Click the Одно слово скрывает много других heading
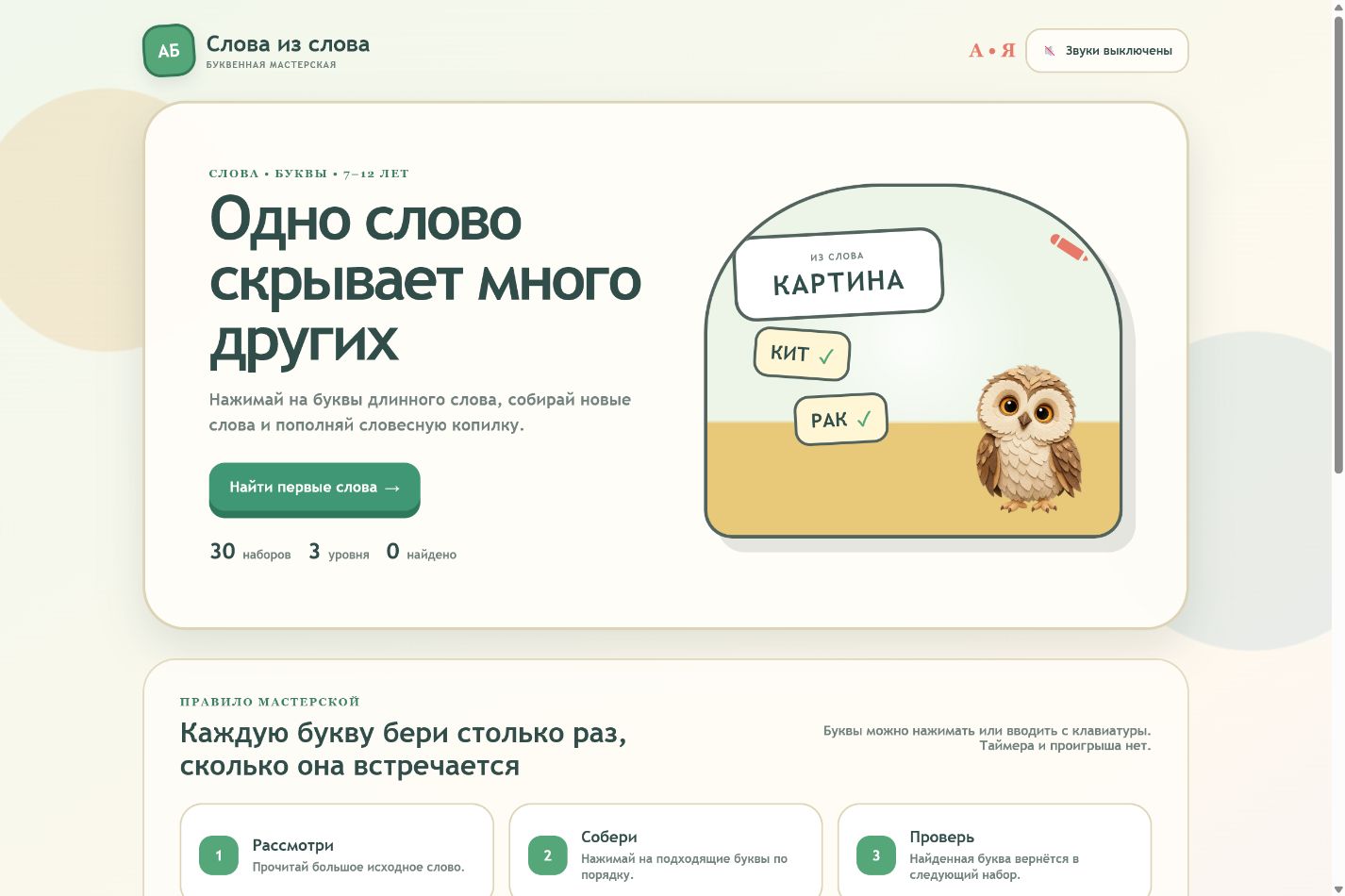 click(x=425, y=279)
